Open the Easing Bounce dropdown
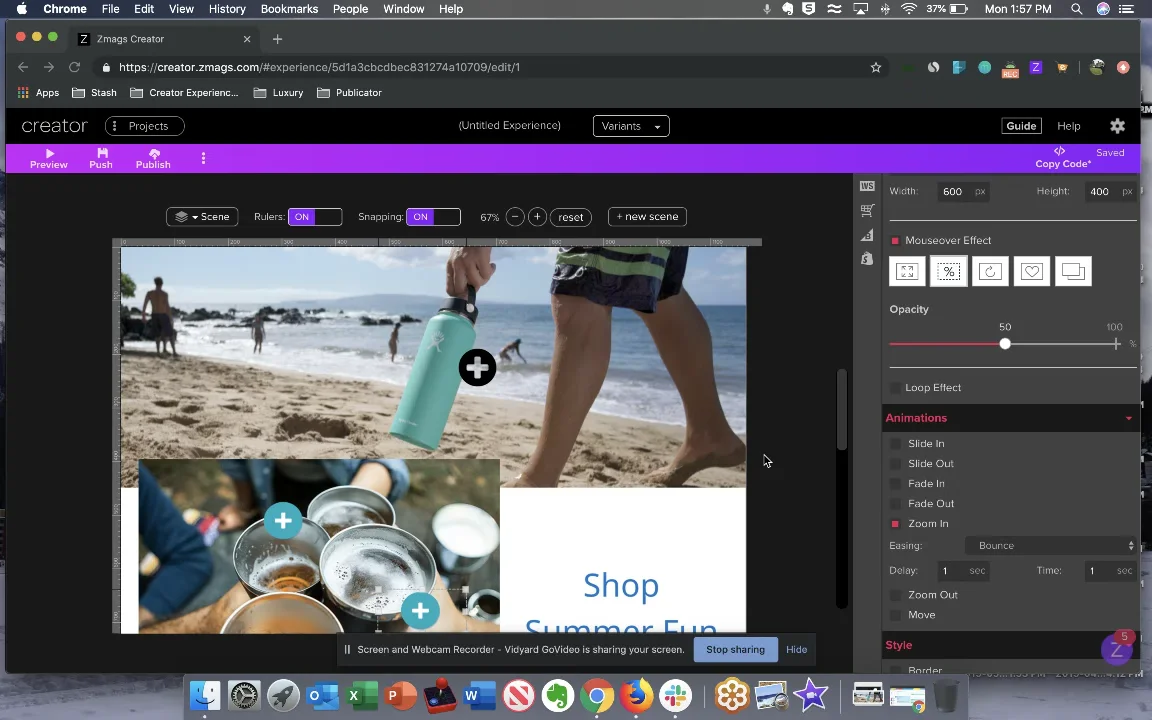The height and width of the screenshot is (720, 1152). [1051, 546]
